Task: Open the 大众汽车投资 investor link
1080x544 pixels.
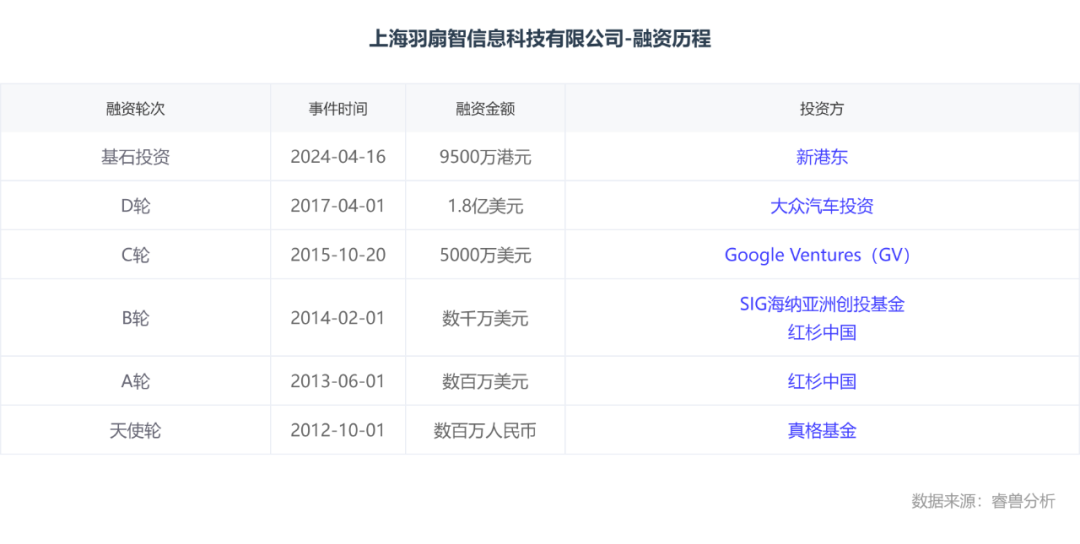Action: tap(822, 206)
